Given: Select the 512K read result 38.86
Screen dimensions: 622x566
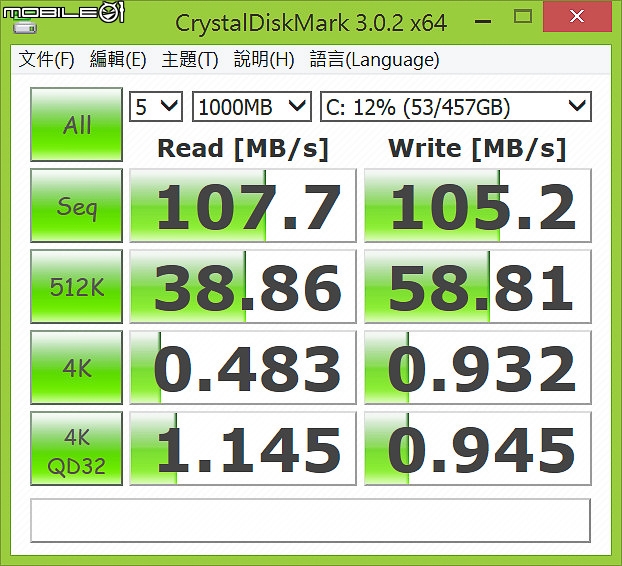Looking at the screenshot, I should pyautogui.click(x=243, y=286).
